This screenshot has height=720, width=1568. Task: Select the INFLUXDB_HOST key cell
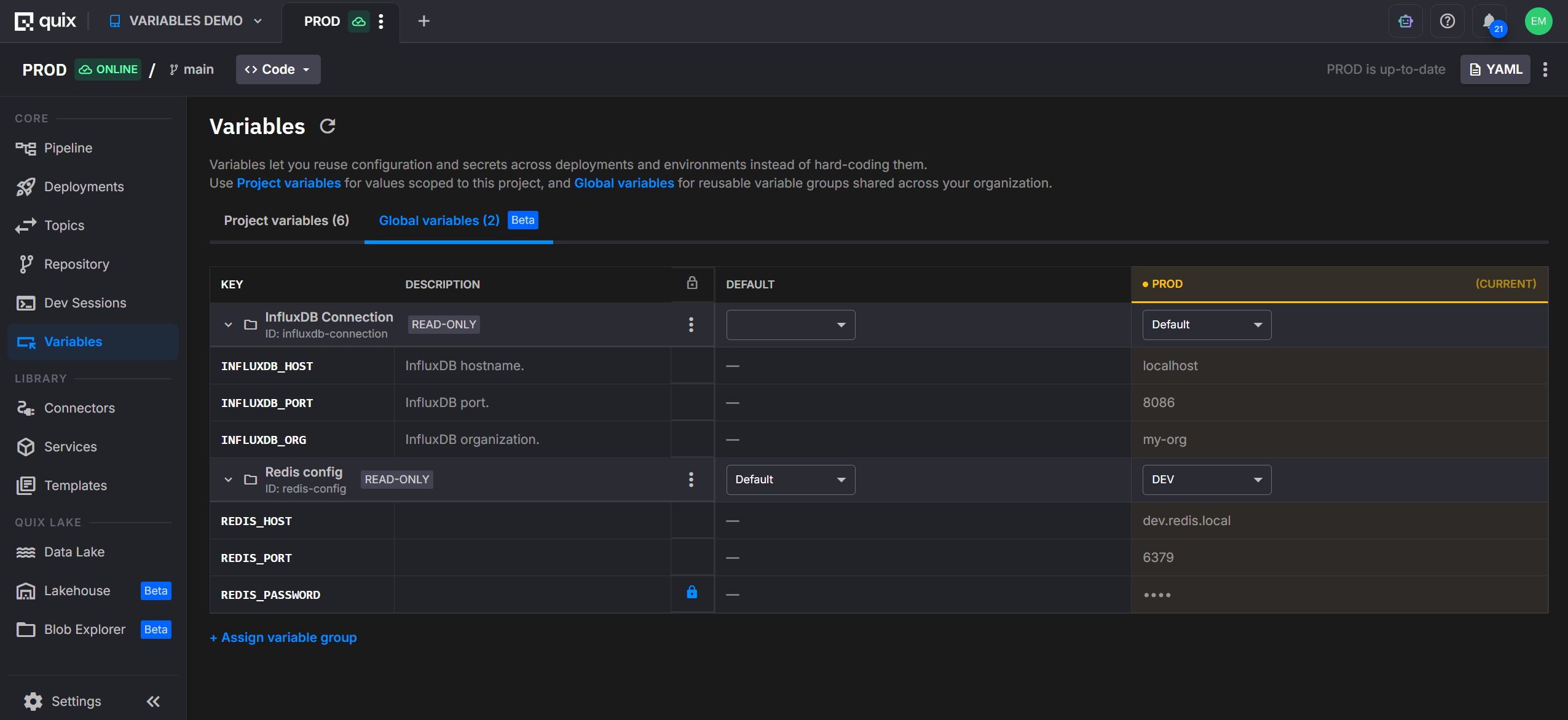302,366
